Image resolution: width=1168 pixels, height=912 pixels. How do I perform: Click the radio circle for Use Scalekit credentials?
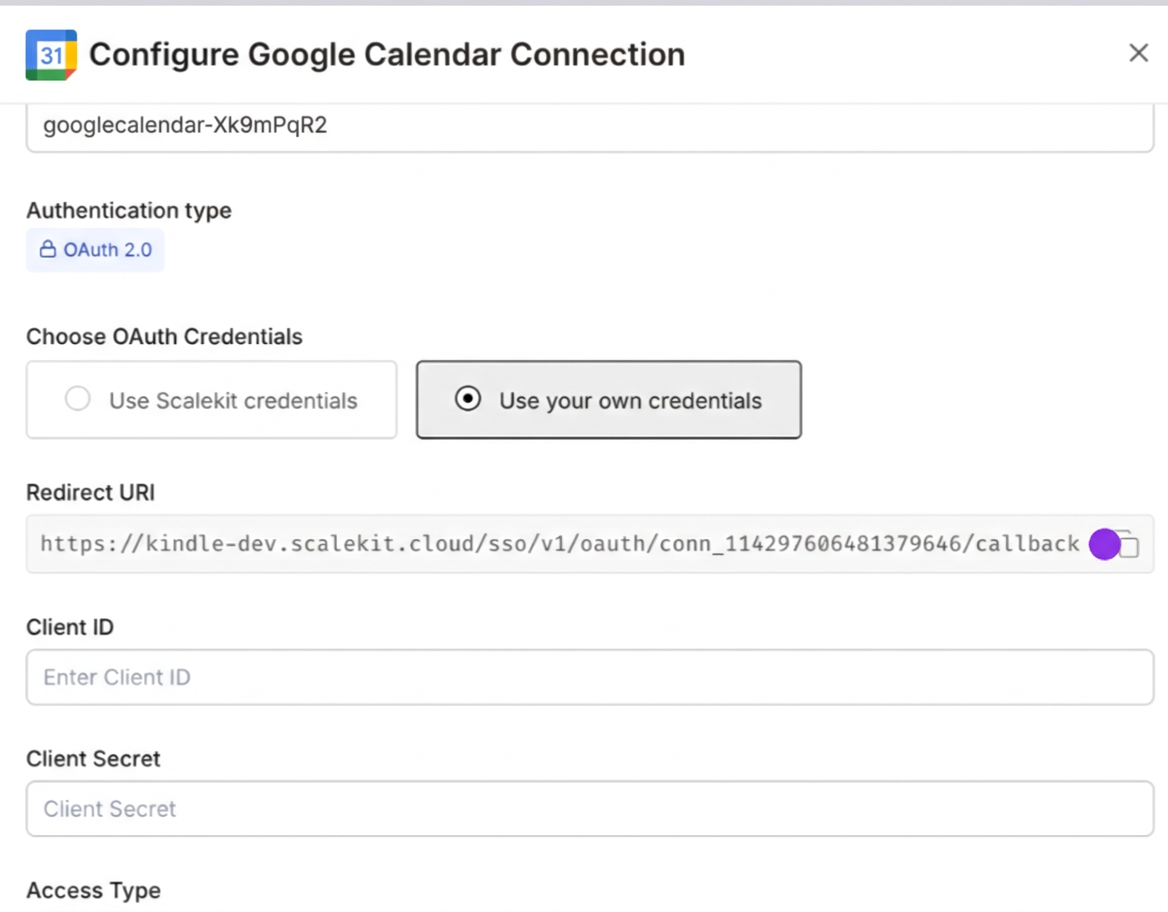pyautogui.click(x=77, y=398)
